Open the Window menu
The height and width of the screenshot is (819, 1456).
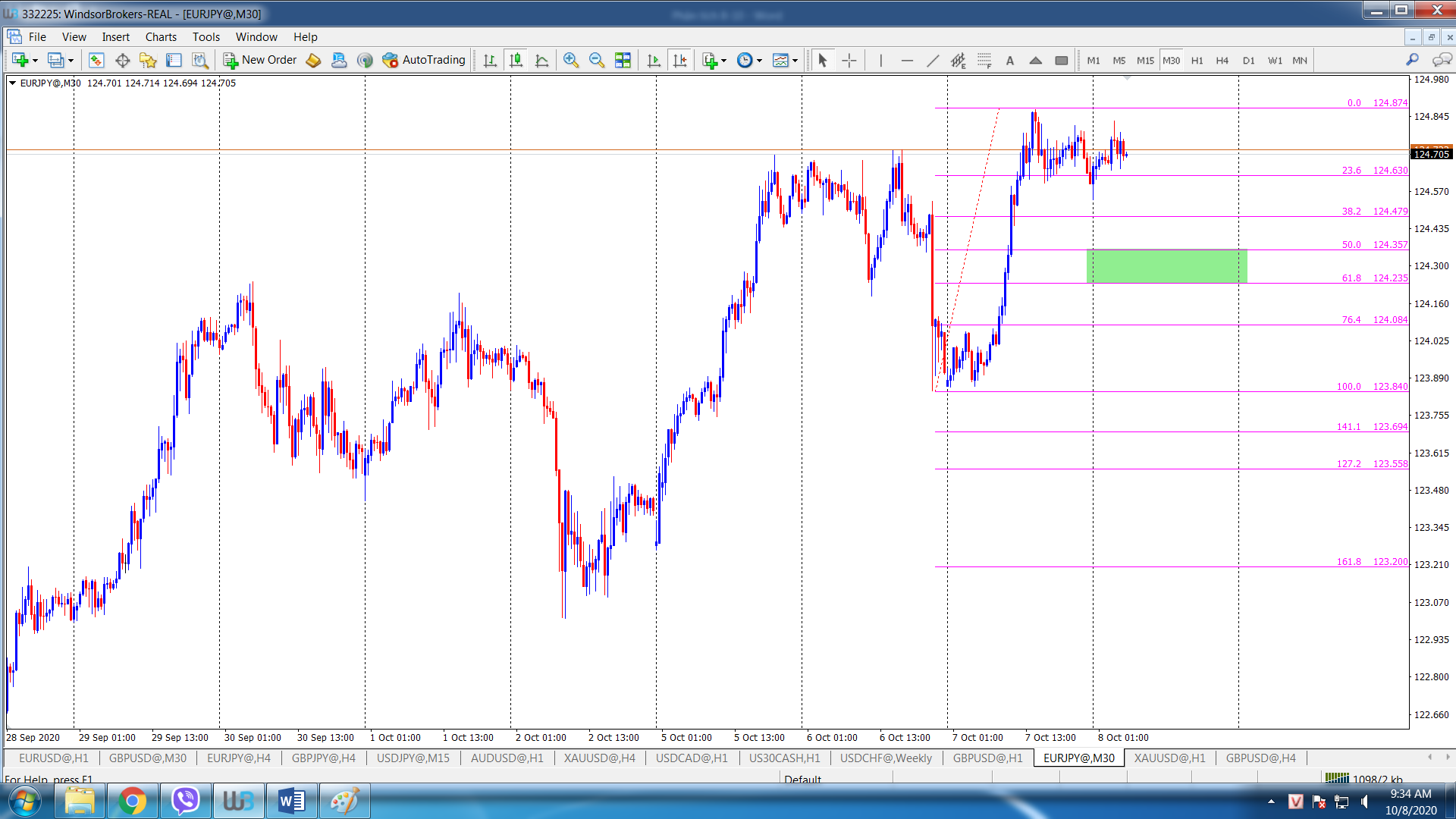(x=256, y=36)
